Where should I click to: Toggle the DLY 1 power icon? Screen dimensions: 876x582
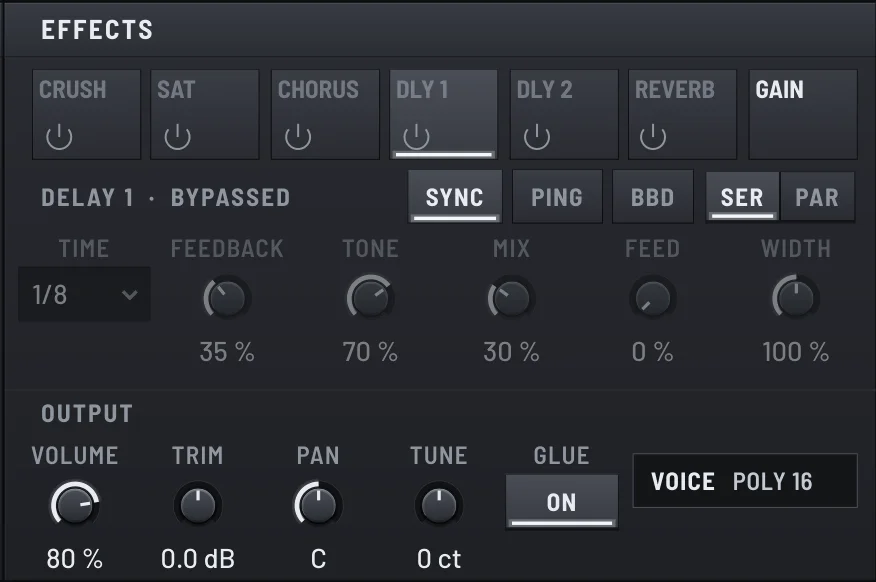416,137
